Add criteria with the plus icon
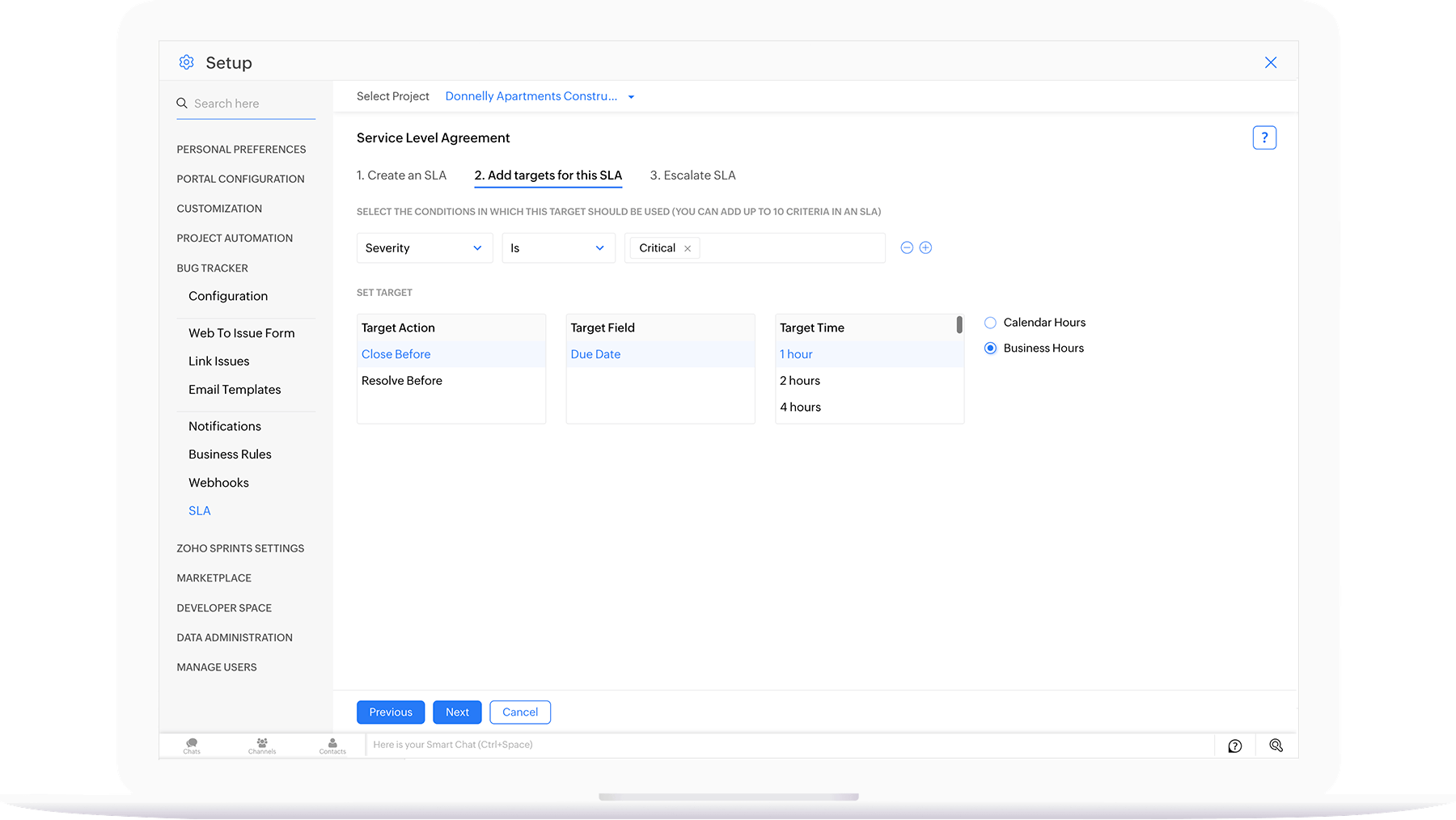Image resolution: width=1456 pixels, height=820 pixels. [925, 247]
